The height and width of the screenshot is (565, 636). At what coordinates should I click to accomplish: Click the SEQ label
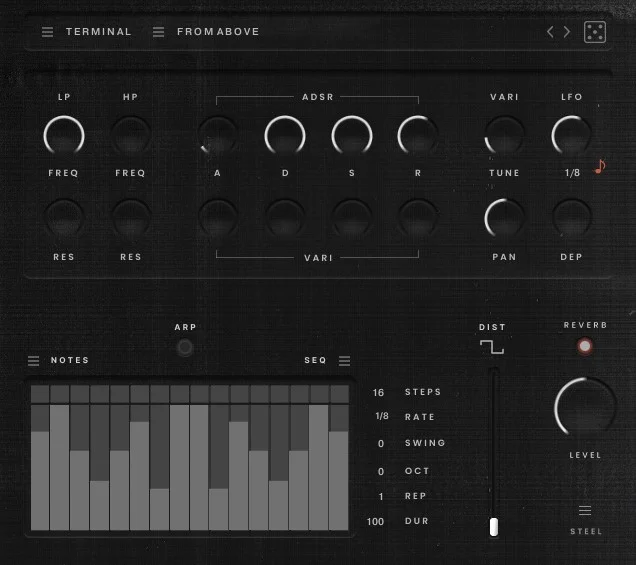pos(315,360)
